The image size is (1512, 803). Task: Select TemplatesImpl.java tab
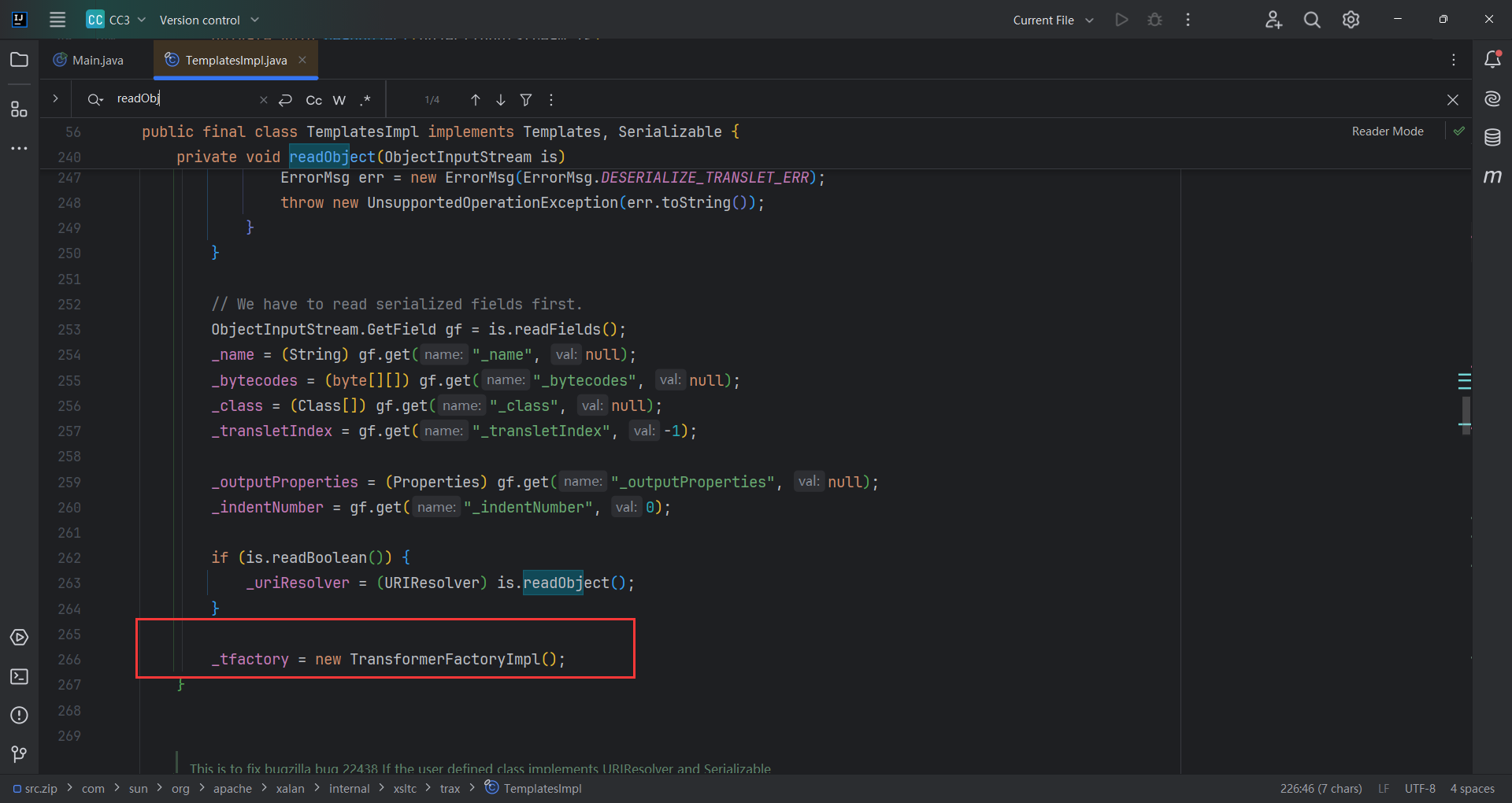235,60
